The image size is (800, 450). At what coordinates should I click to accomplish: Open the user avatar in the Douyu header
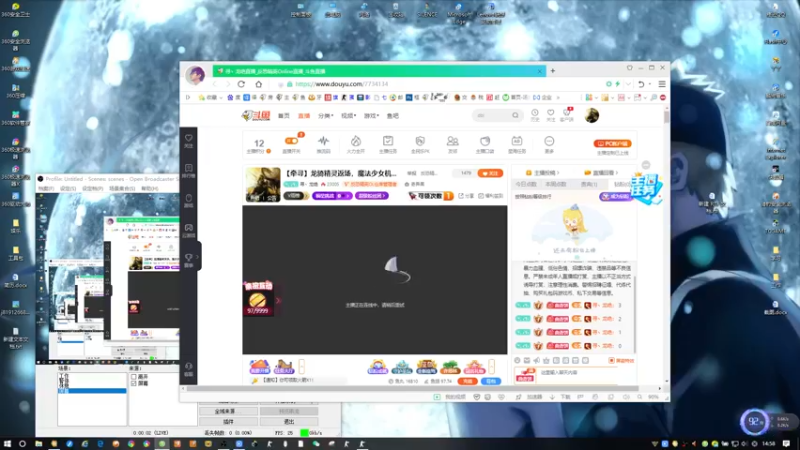tap(592, 115)
